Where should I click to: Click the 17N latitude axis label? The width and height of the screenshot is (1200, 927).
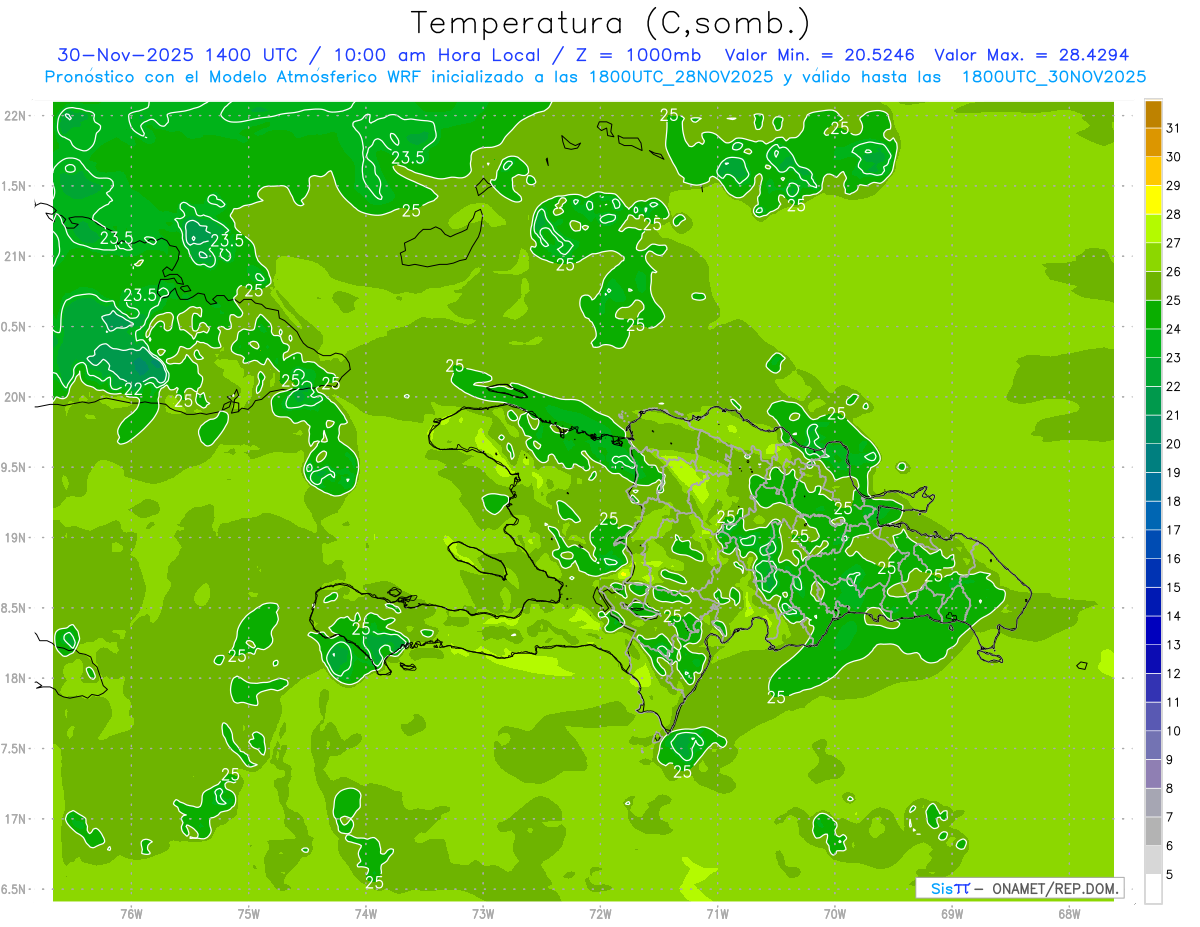15,819
